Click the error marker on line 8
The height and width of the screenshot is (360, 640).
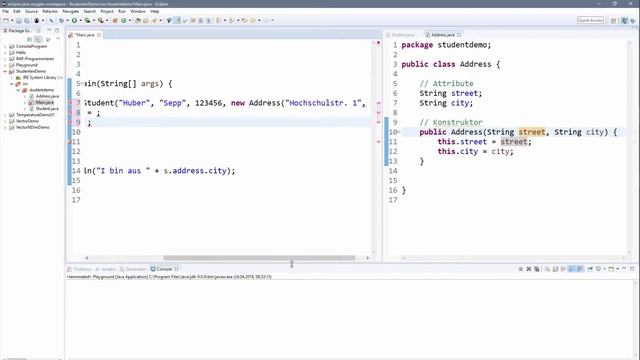pos(69,113)
